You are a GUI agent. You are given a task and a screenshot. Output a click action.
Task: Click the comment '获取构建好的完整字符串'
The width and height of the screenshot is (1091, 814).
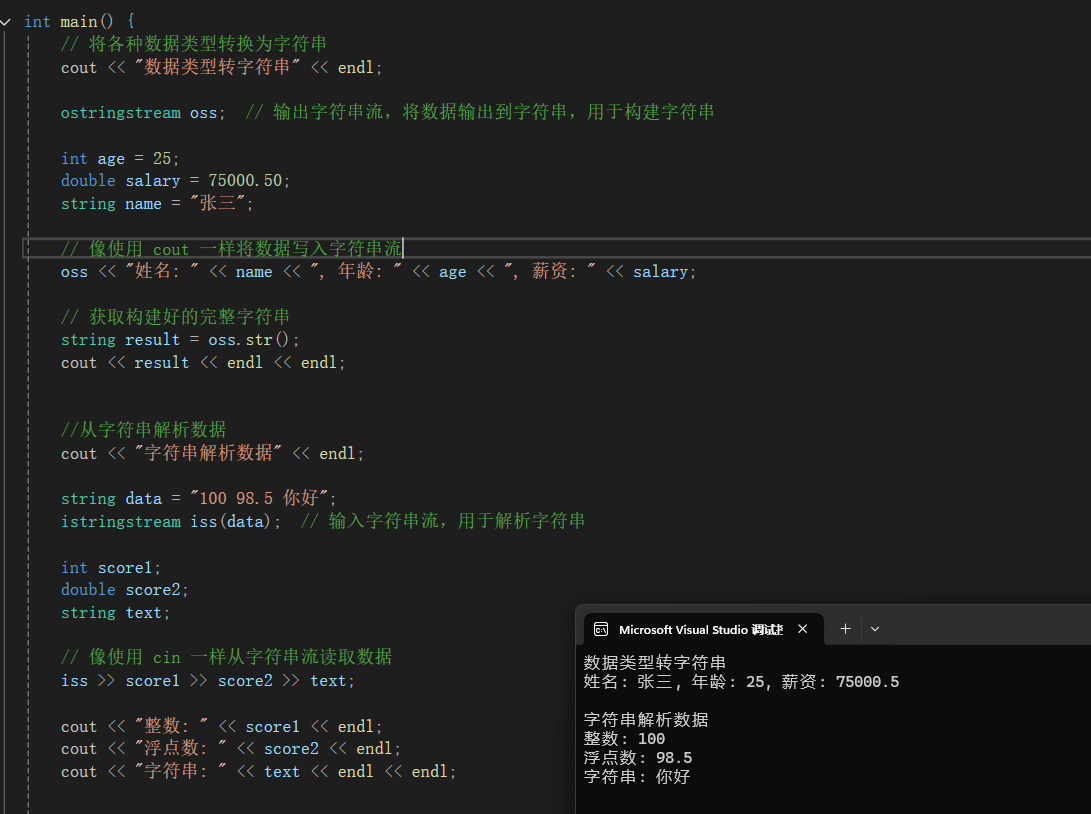tap(175, 317)
